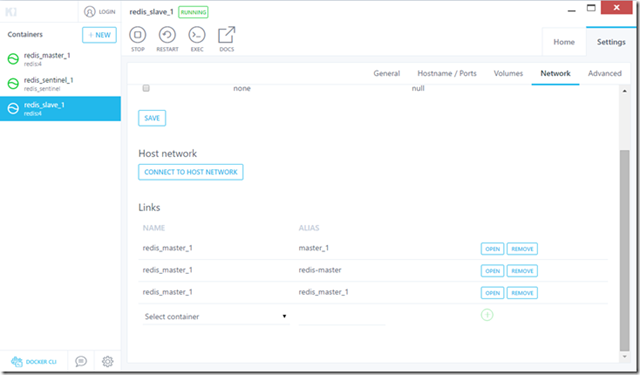Maximize the Kitematic window
The width and height of the screenshot is (640, 375).
[591, 8]
